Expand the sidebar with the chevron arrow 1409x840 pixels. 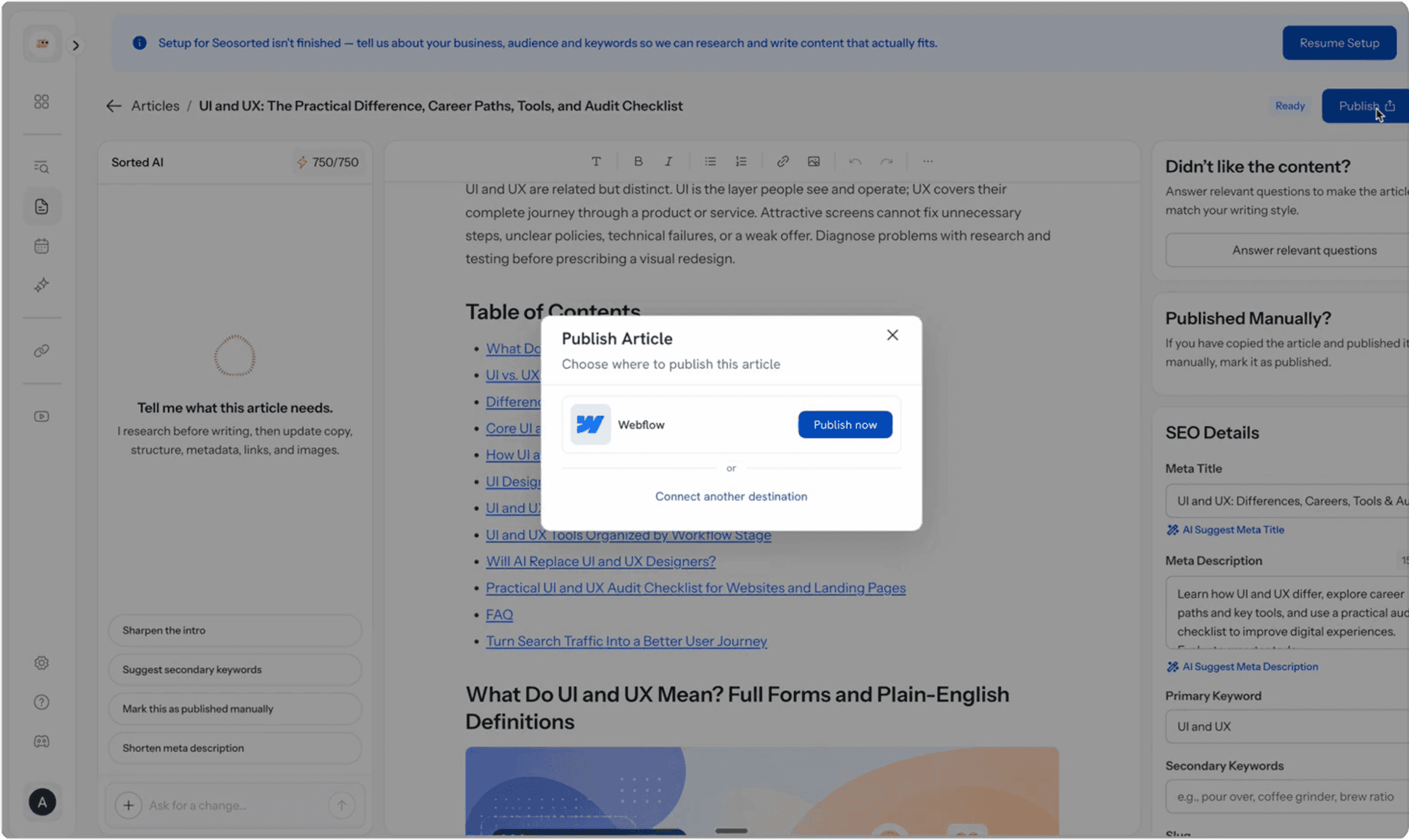click(76, 45)
